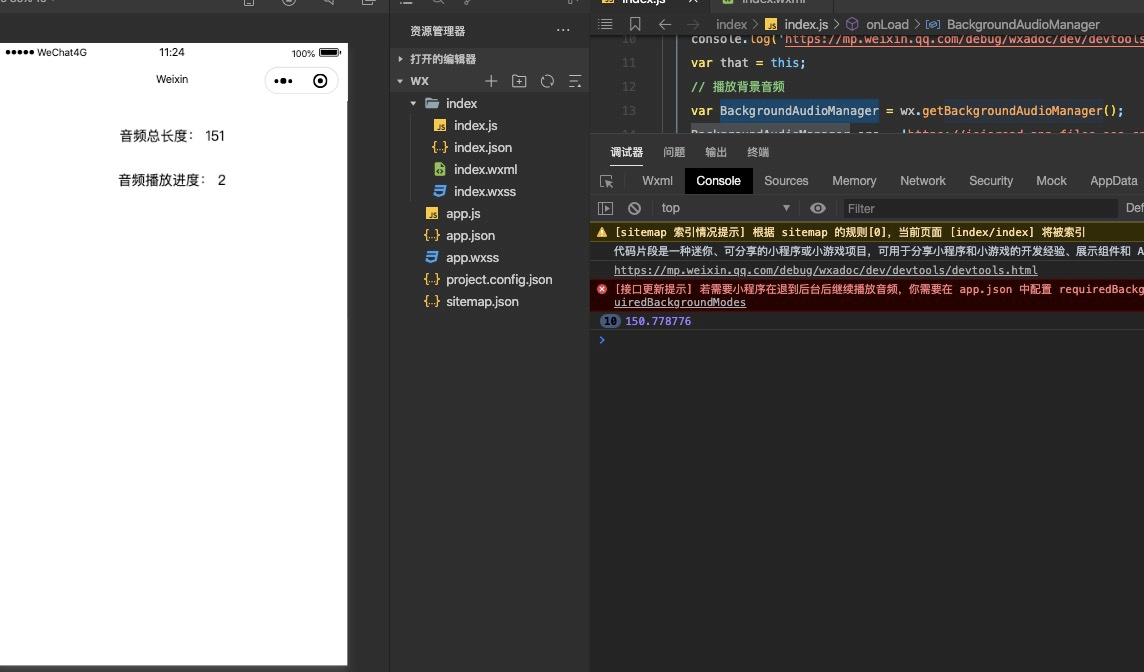Viewport: 1144px width, 672px height.
Task: Switch to the 调试器 panel tab
Action: [627, 152]
